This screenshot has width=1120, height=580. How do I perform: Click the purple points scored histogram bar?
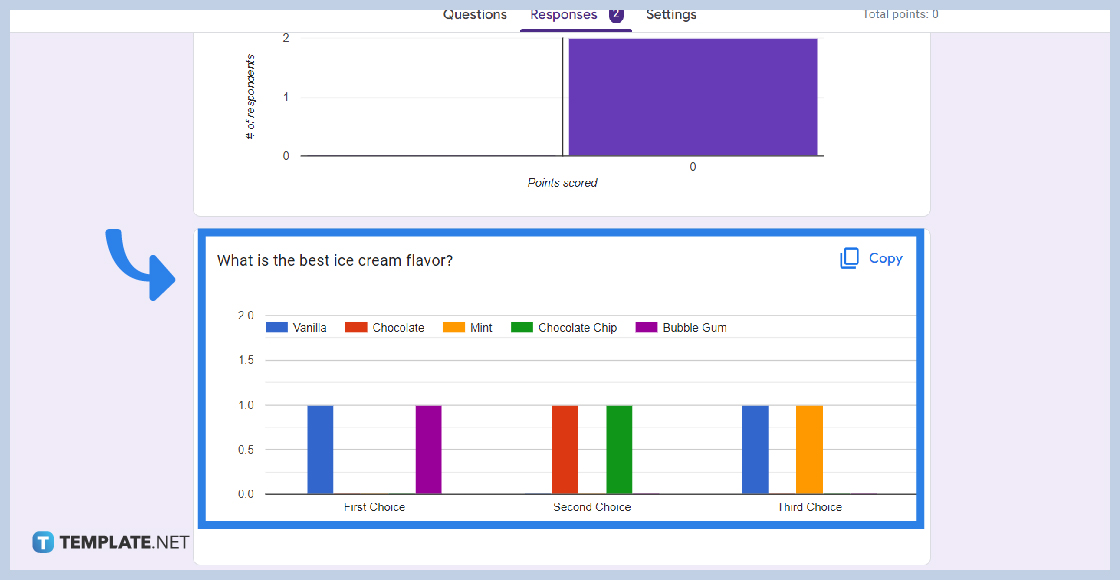[x=693, y=97]
